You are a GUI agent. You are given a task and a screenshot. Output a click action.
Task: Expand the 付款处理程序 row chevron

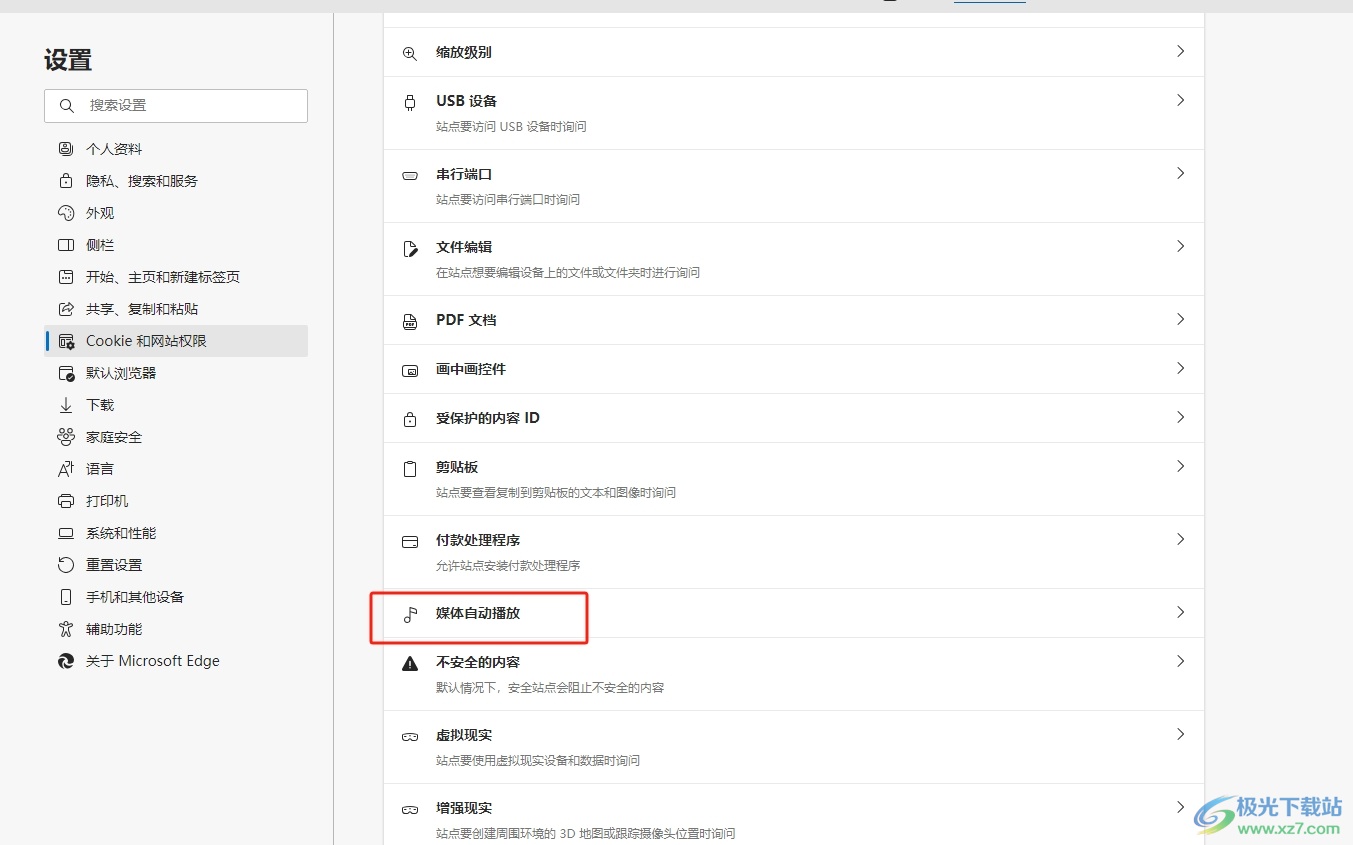pyautogui.click(x=1180, y=539)
